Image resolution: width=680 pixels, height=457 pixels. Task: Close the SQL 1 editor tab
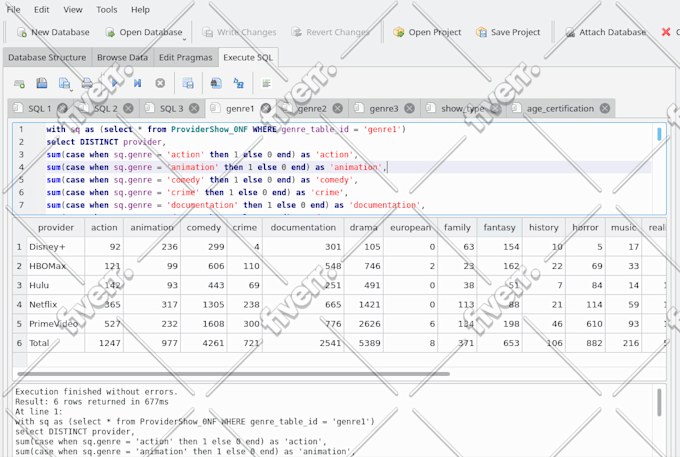pyautogui.click(x=62, y=108)
